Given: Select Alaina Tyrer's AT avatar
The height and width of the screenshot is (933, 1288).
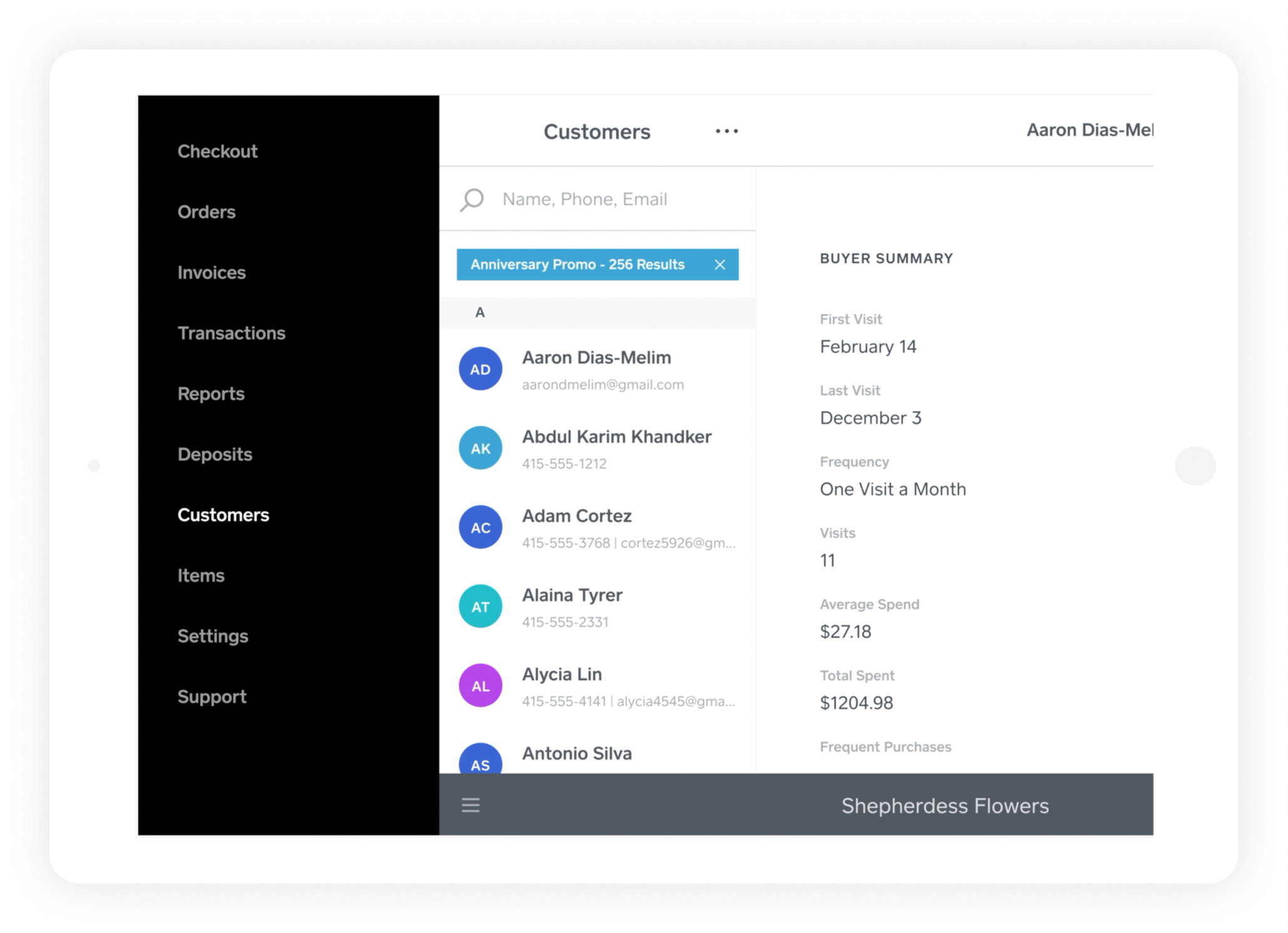Looking at the screenshot, I should [x=480, y=606].
